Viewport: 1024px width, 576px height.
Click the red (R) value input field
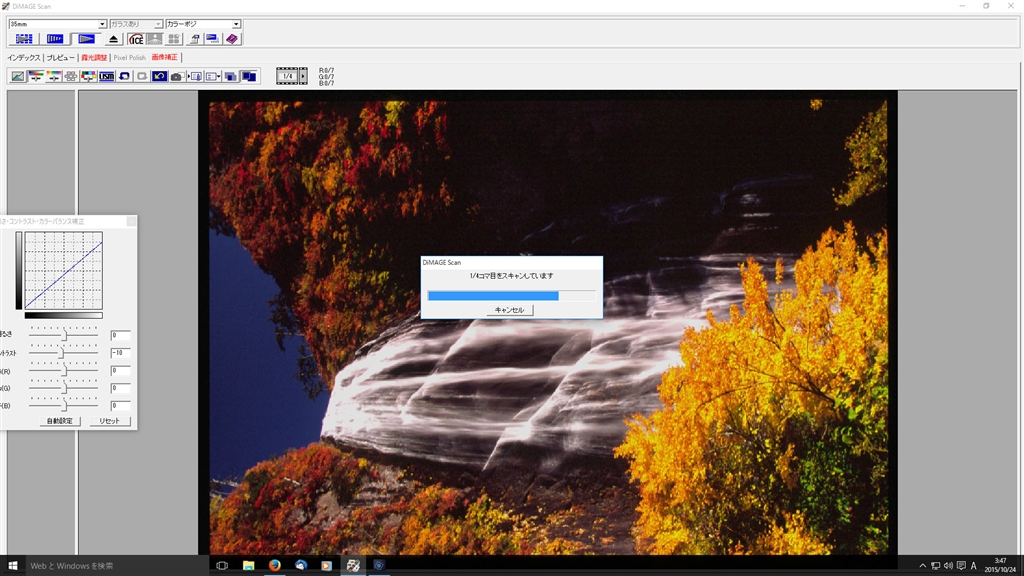pos(120,370)
